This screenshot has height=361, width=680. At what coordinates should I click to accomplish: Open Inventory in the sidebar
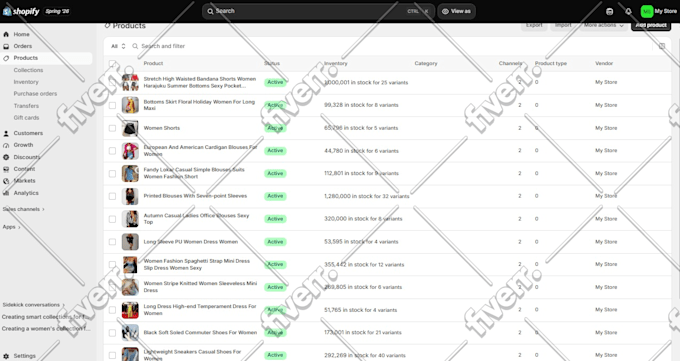(26, 82)
